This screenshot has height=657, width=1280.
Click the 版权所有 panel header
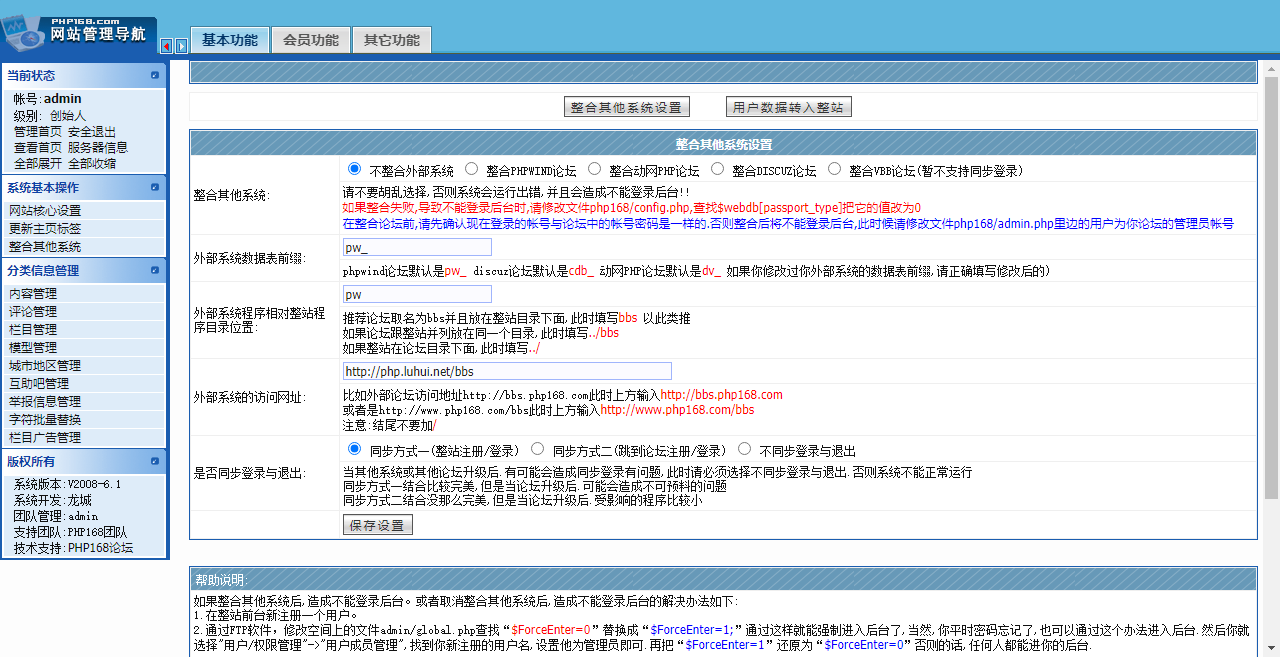(84, 461)
